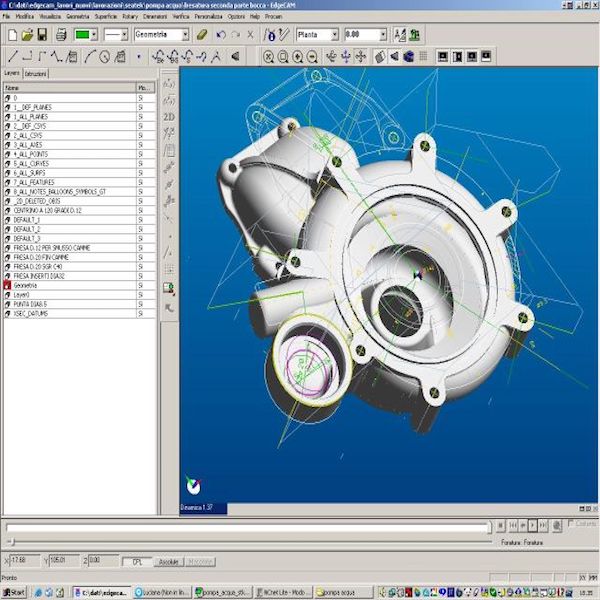
Task: Toggle the Geometria layer red icon
Action: click(x=7, y=284)
